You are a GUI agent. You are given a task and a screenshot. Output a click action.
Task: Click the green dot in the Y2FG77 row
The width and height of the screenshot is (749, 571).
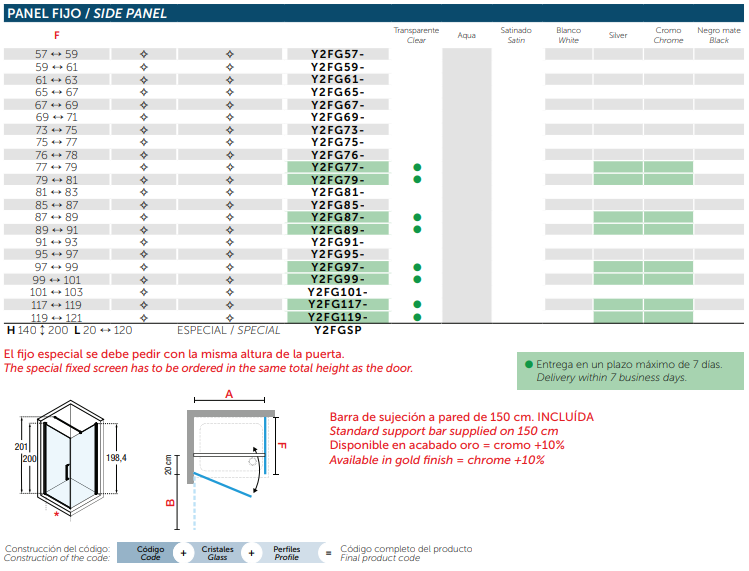[x=417, y=167]
